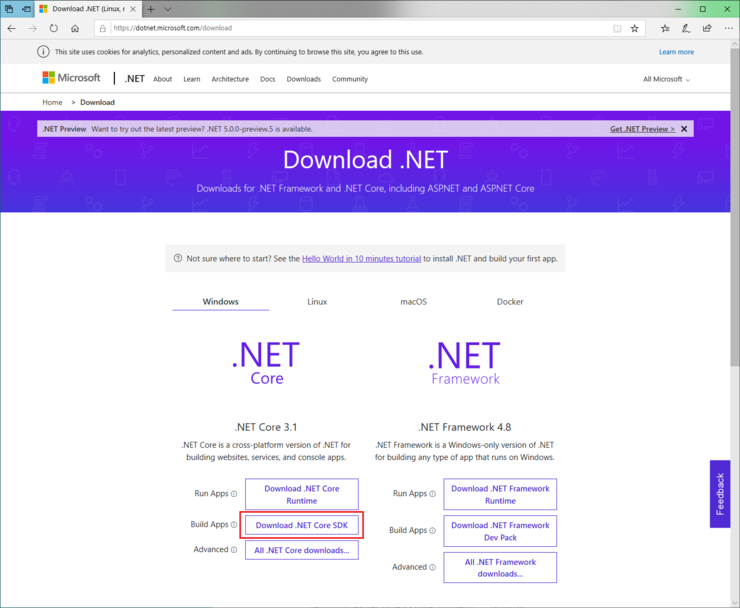Click the cookie notice info icon
This screenshot has width=740, height=608.
[43, 52]
